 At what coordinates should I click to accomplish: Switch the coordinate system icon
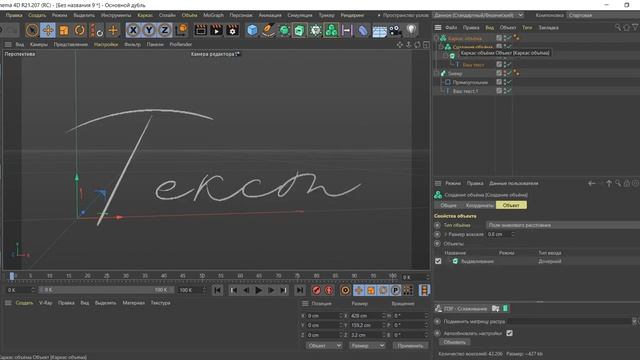(x=181, y=30)
